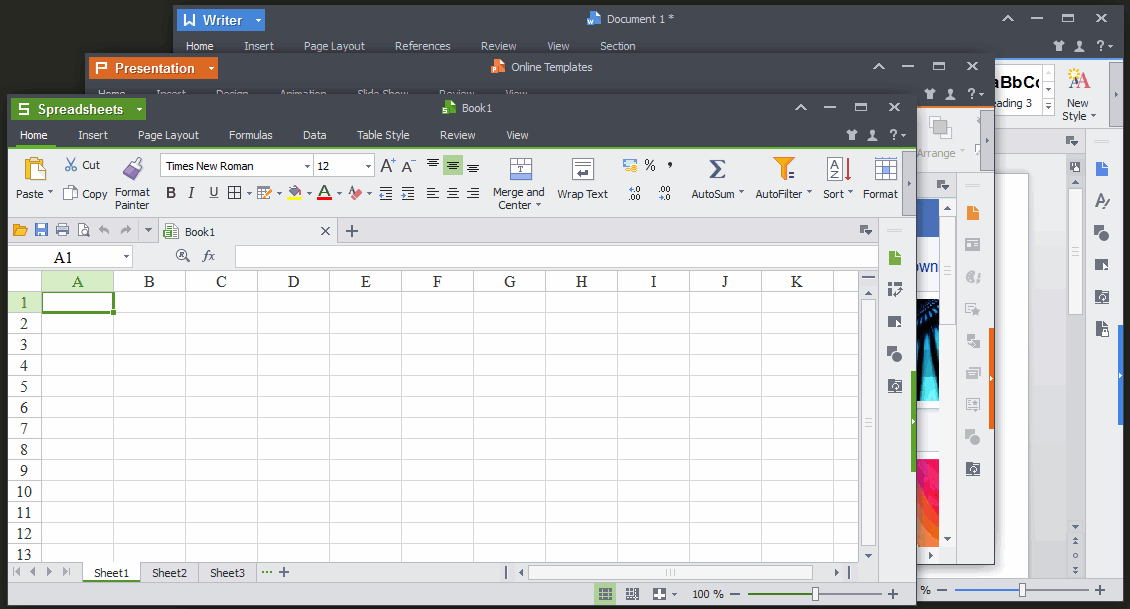Click zoom in plus at status bar
1130x609 pixels.
coord(893,595)
